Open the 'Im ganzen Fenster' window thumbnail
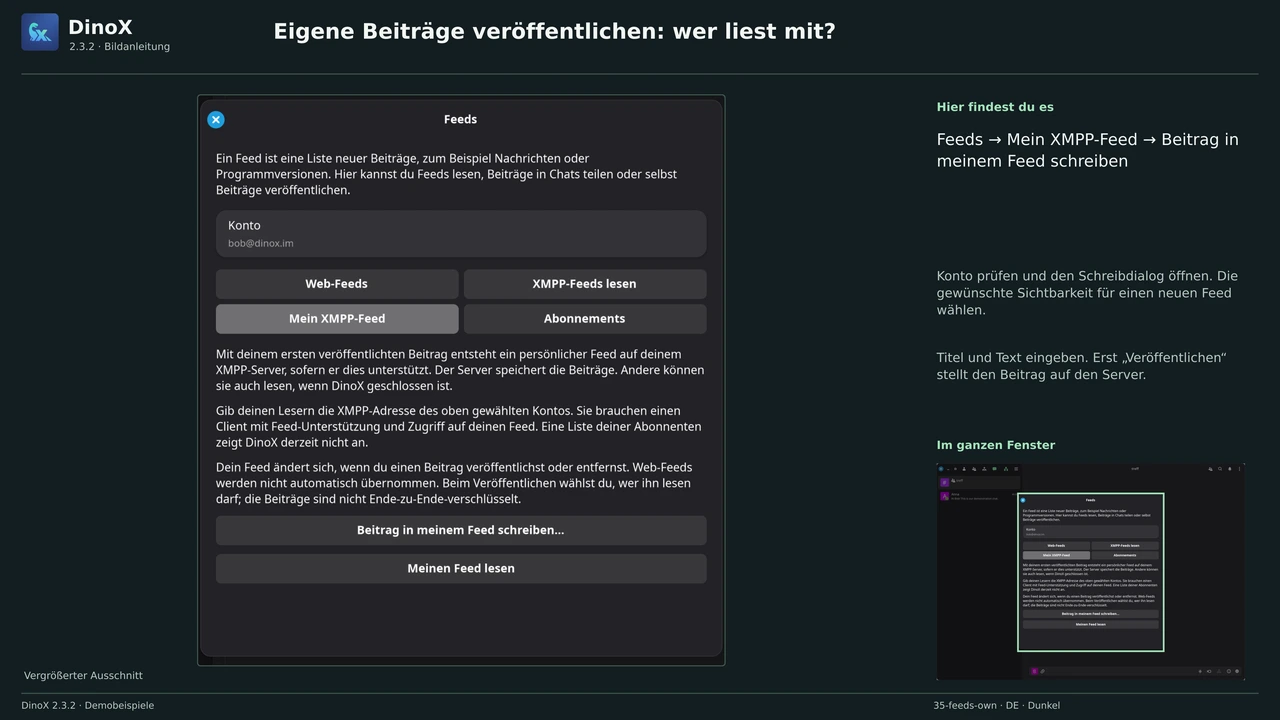Screen dimensions: 1280x720 point(1091,572)
